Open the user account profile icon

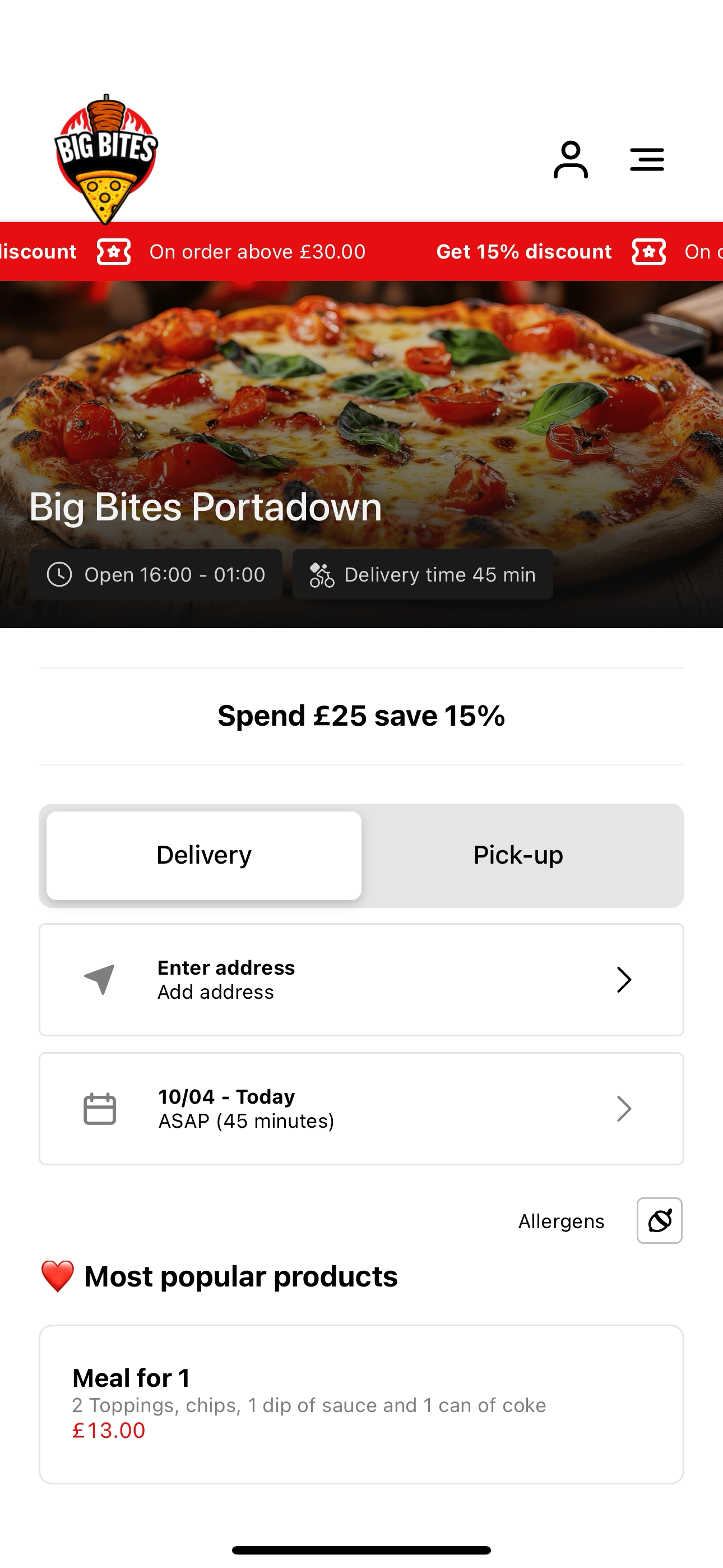pyautogui.click(x=570, y=159)
